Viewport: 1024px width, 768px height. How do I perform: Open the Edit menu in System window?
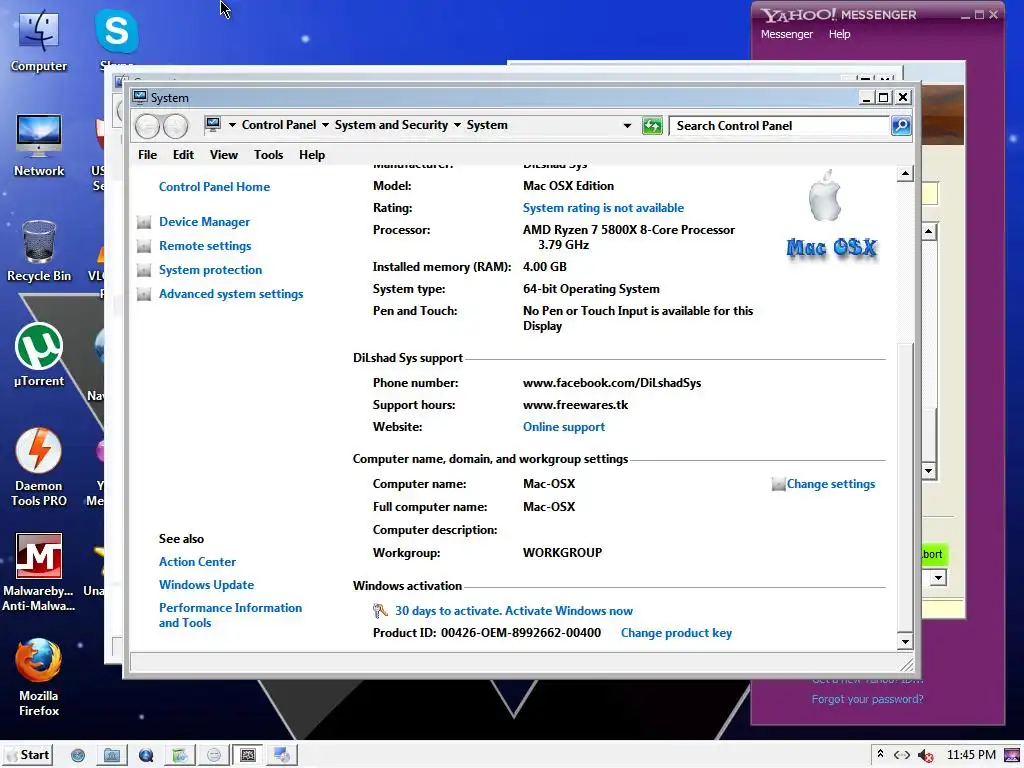point(184,155)
